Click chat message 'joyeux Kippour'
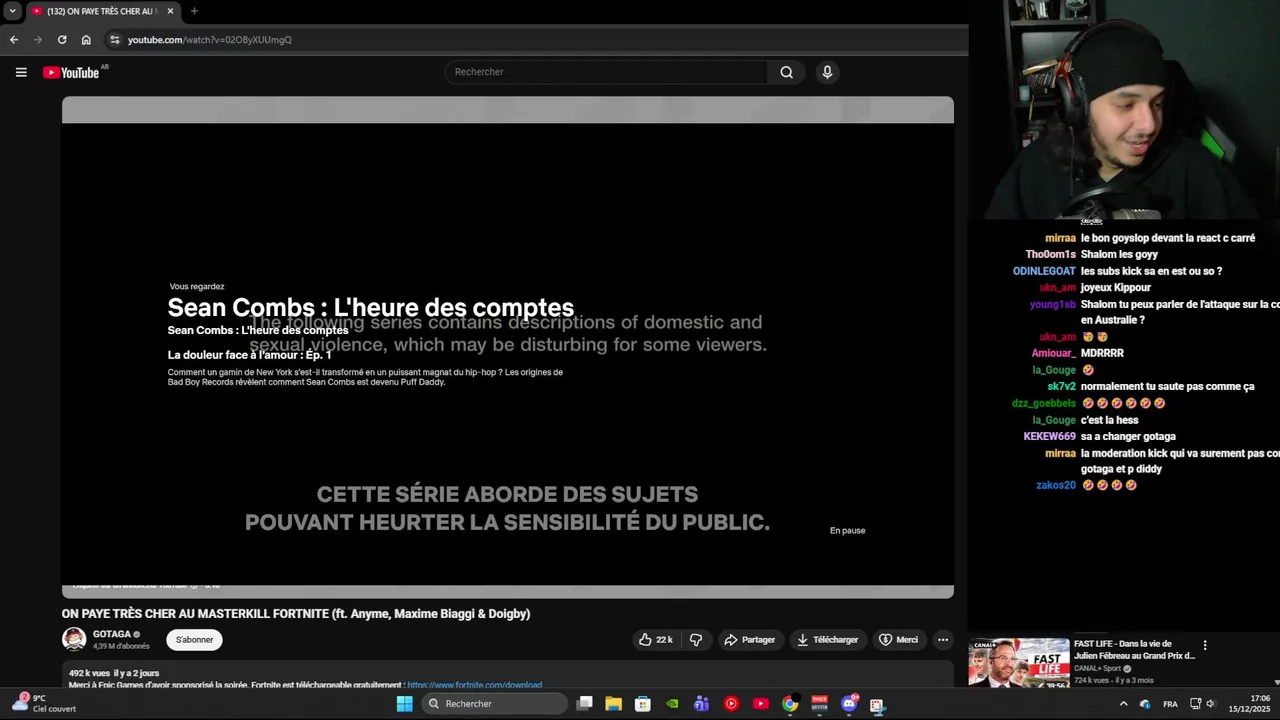 [x=1115, y=288]
